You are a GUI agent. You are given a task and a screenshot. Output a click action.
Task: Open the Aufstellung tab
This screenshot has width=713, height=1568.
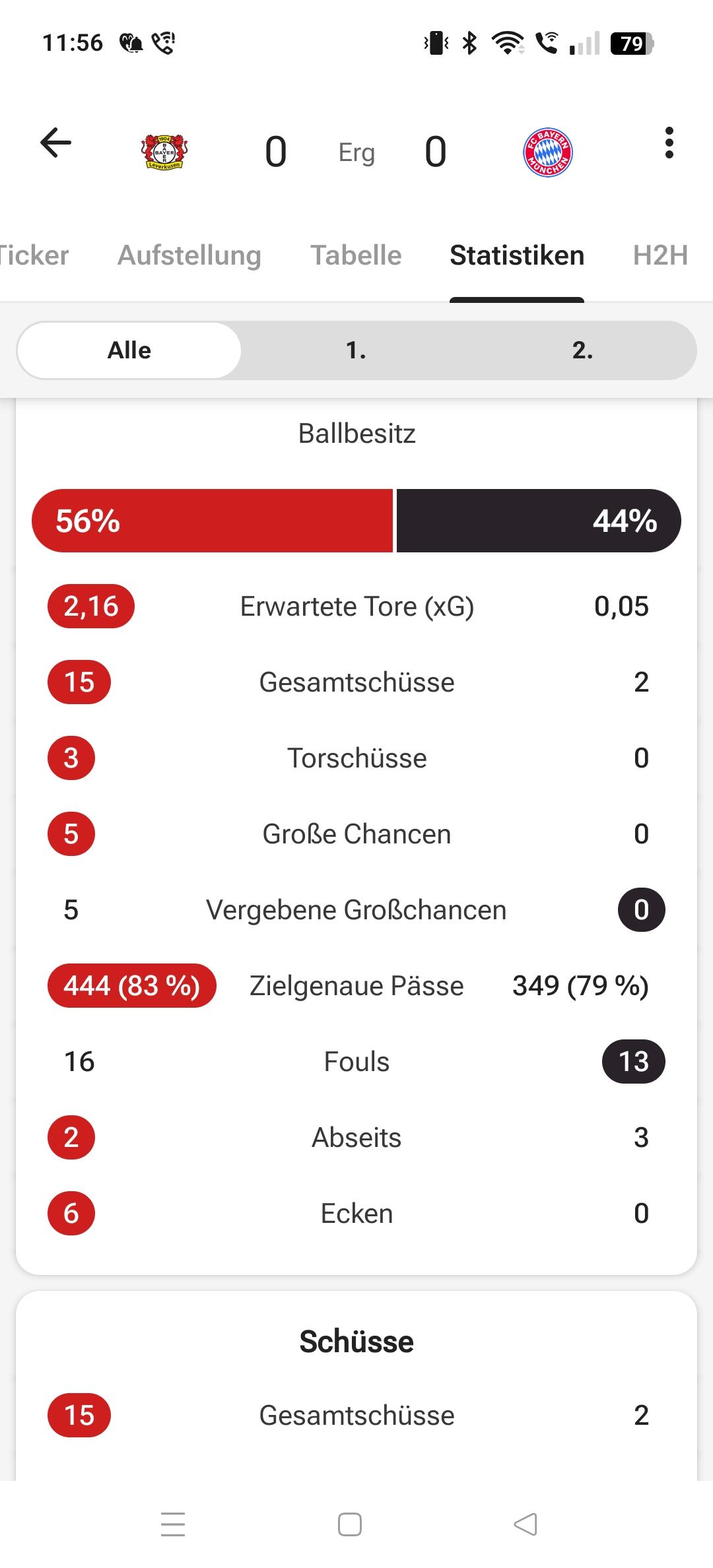[189, 255]
